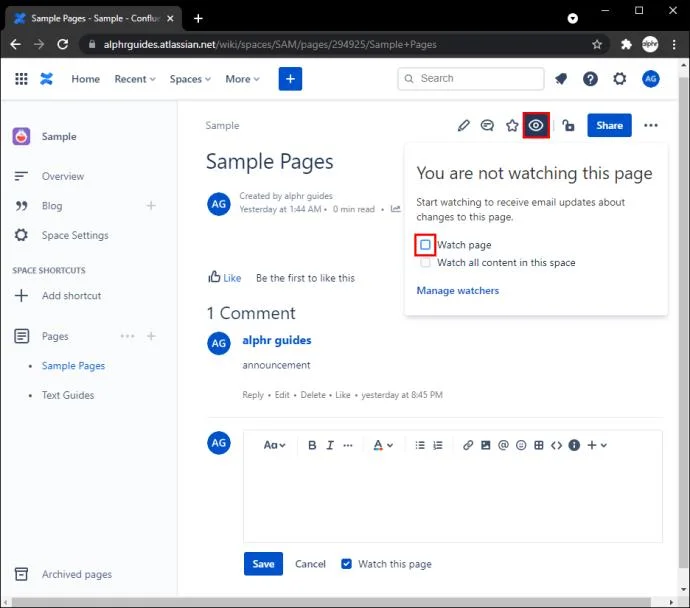Image resolution: width=690 pixels, height=608 pixels.
Task: Open Blog in the sidebar
Action: (52, 206)
